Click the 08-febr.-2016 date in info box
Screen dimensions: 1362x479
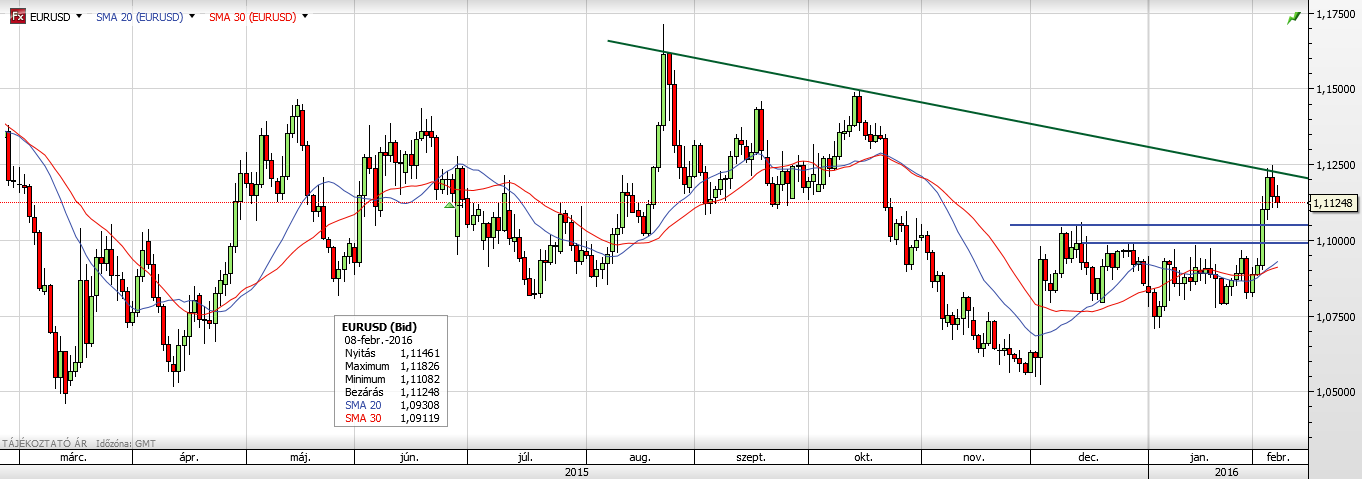tap(377, 340)
